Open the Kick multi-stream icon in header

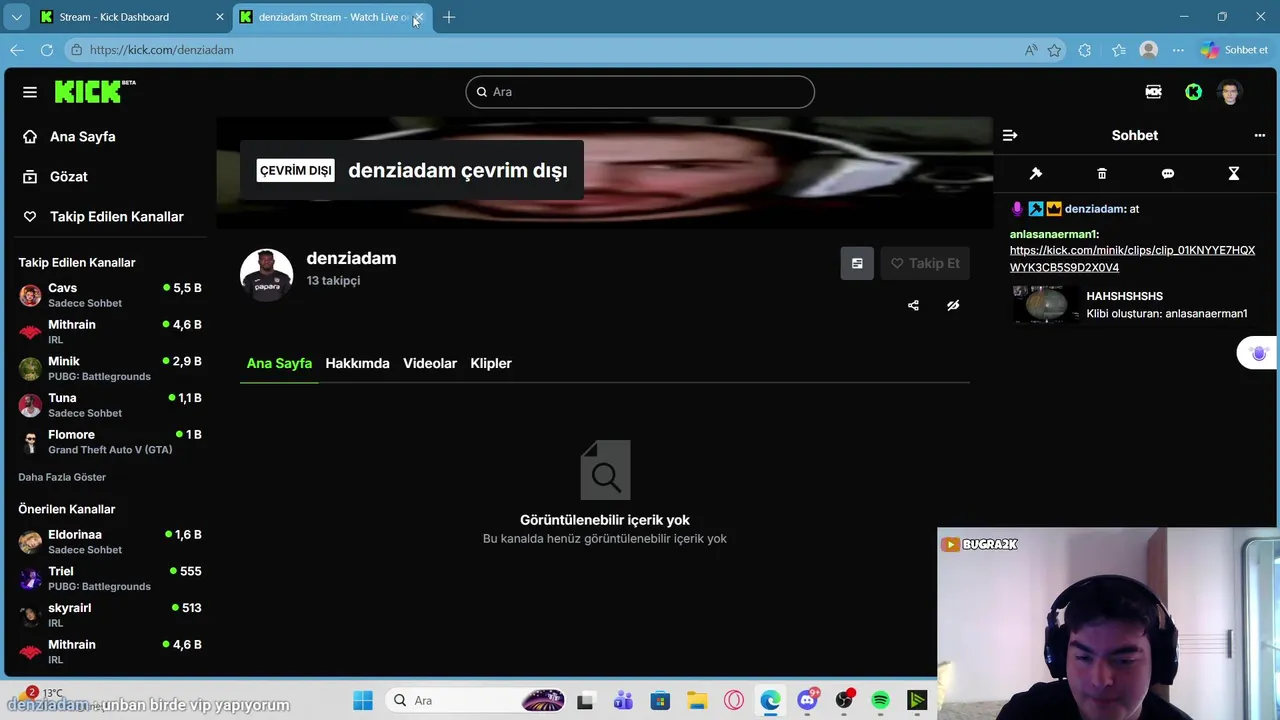[x=1153, y=92]
